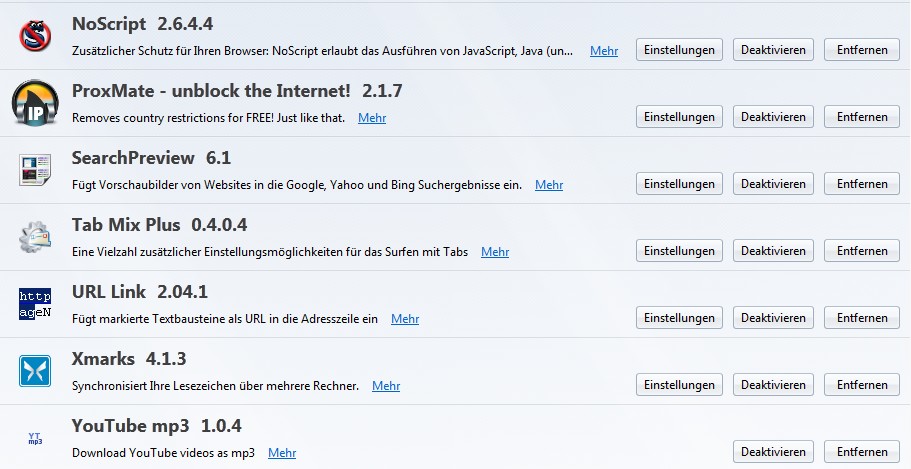Click the NoScript extension icon

click(x=35, y=37)
